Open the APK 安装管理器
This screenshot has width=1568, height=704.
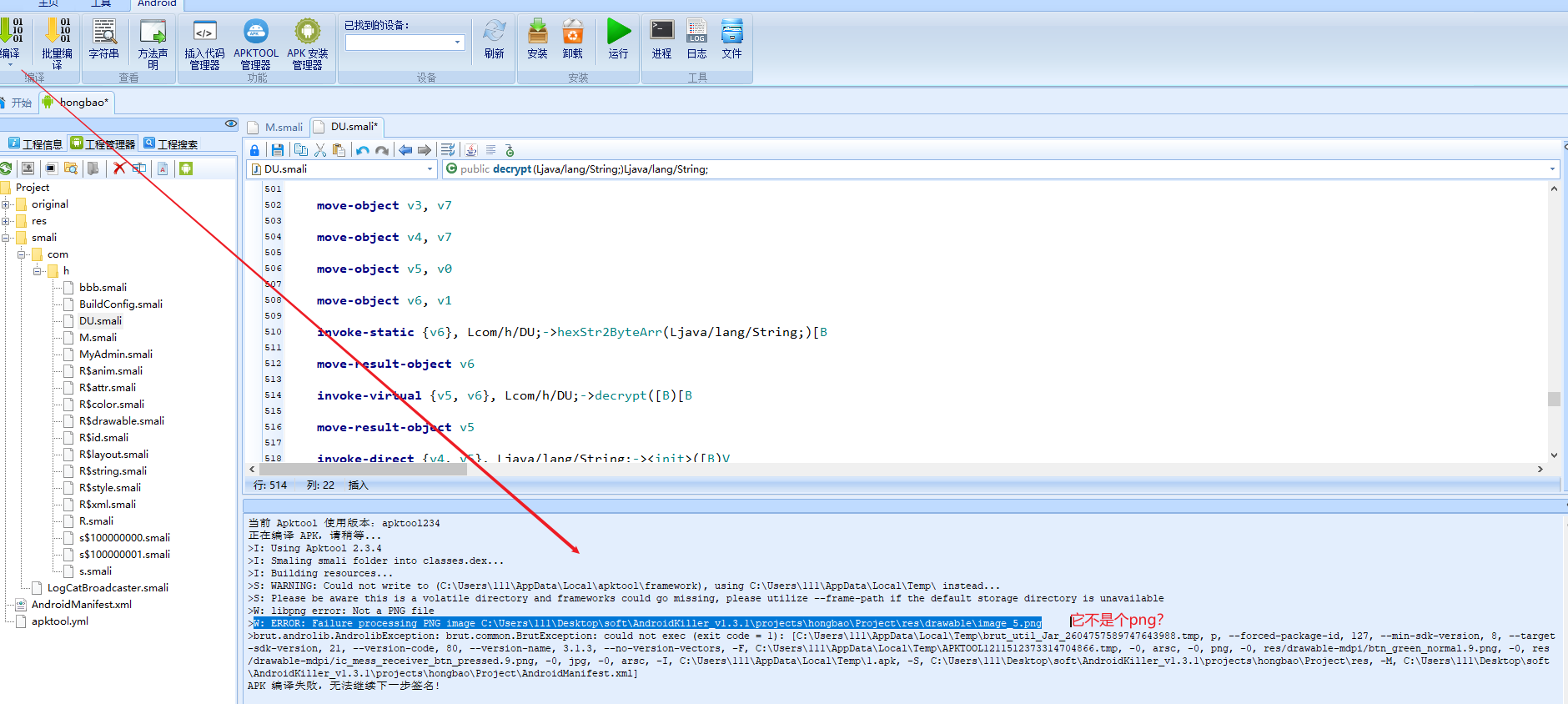click(308, 43)
